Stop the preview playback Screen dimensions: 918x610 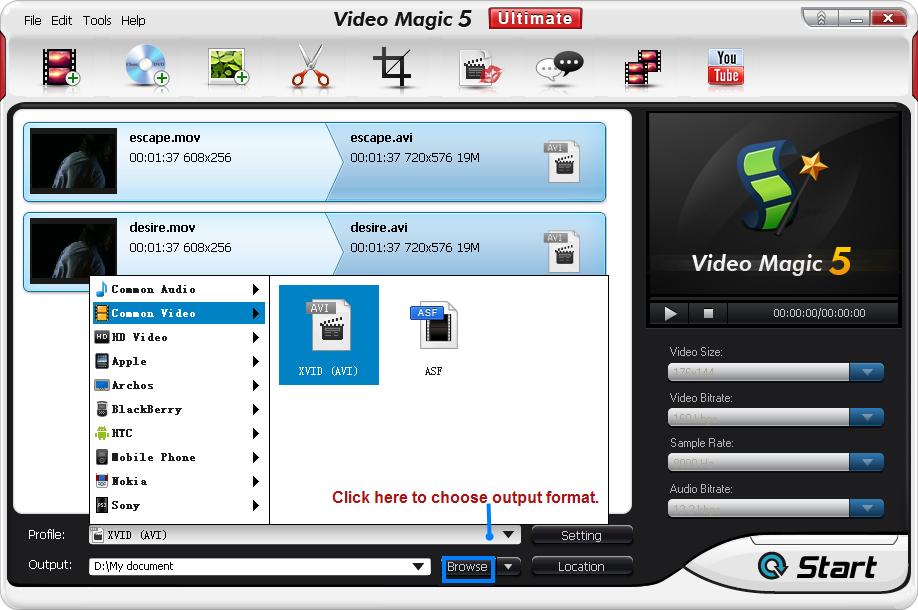pyautogui.click(x=708, y=313)
